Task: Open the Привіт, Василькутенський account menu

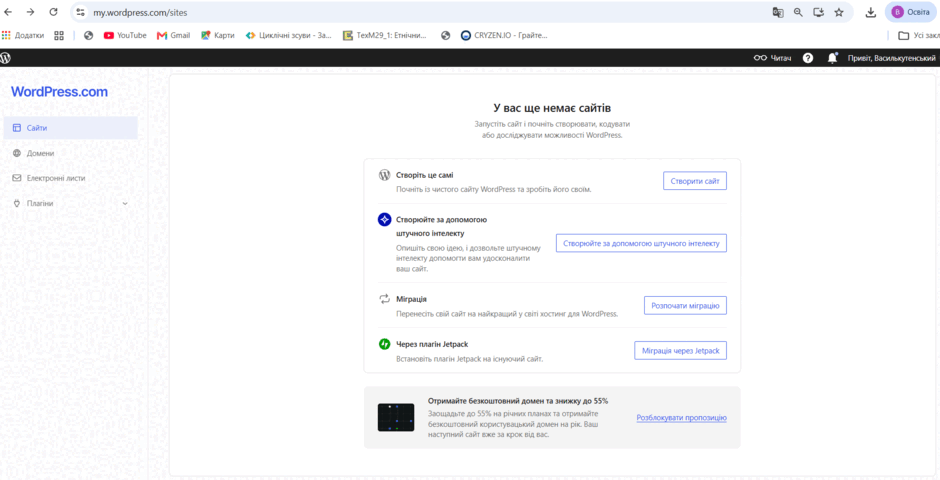Action: [891, 58]
